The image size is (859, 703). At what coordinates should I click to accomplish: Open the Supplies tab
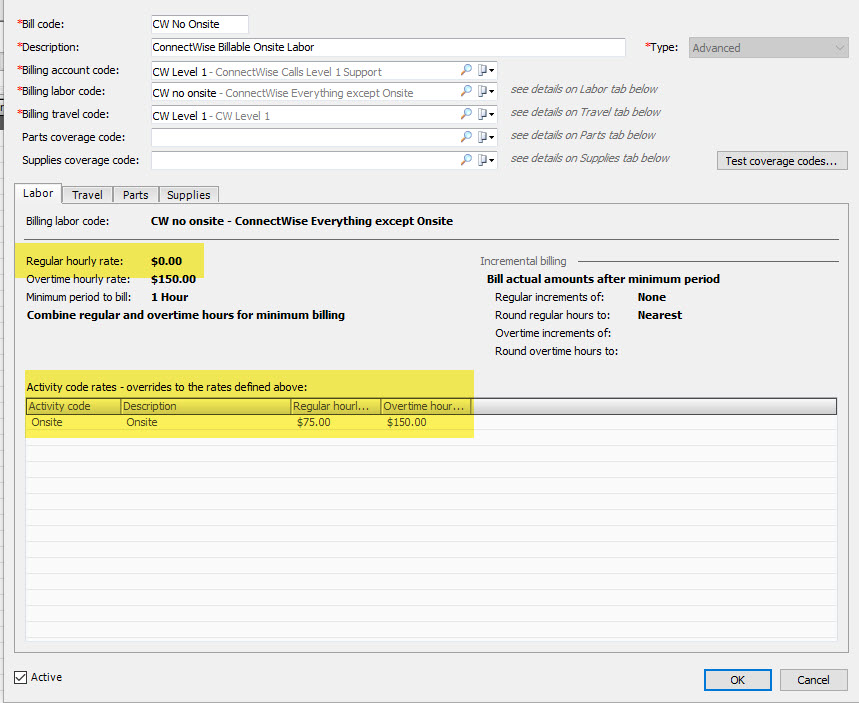tap(188, 195)
